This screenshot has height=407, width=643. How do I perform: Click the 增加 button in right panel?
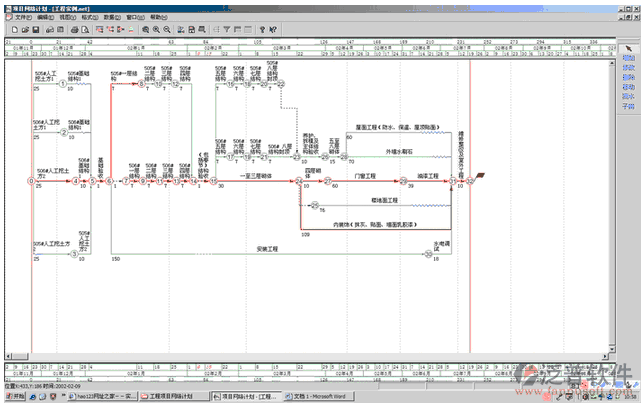click(x=628, y=58)
